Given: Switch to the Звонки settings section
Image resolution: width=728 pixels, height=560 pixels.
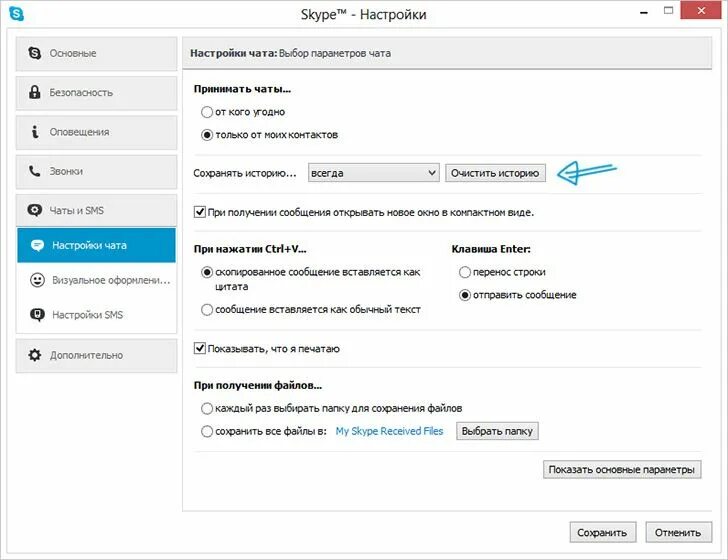Looking at the screenshot, I should coord(96,172).
